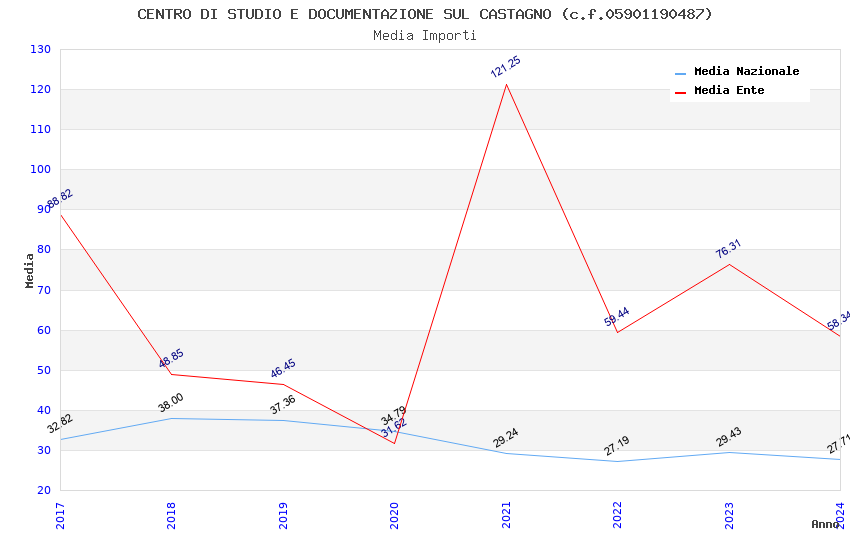Click the 70 y-axis tick label

coord(44,290)
